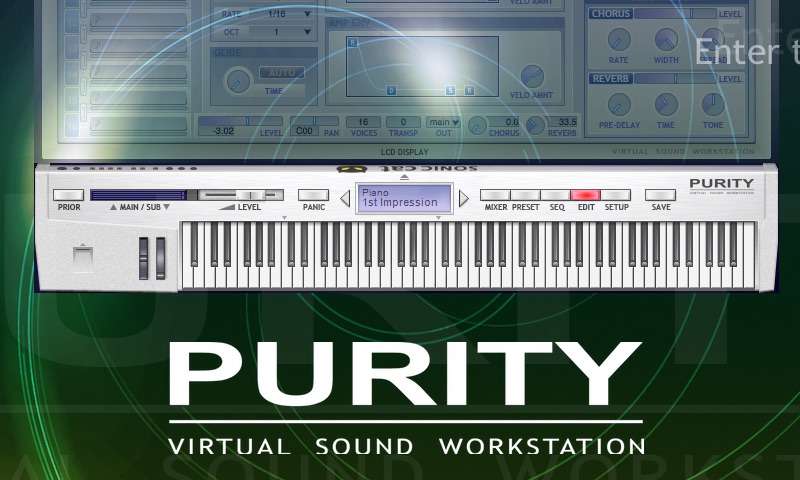Select the S node in Amp Env graph

tap(450, 90)
